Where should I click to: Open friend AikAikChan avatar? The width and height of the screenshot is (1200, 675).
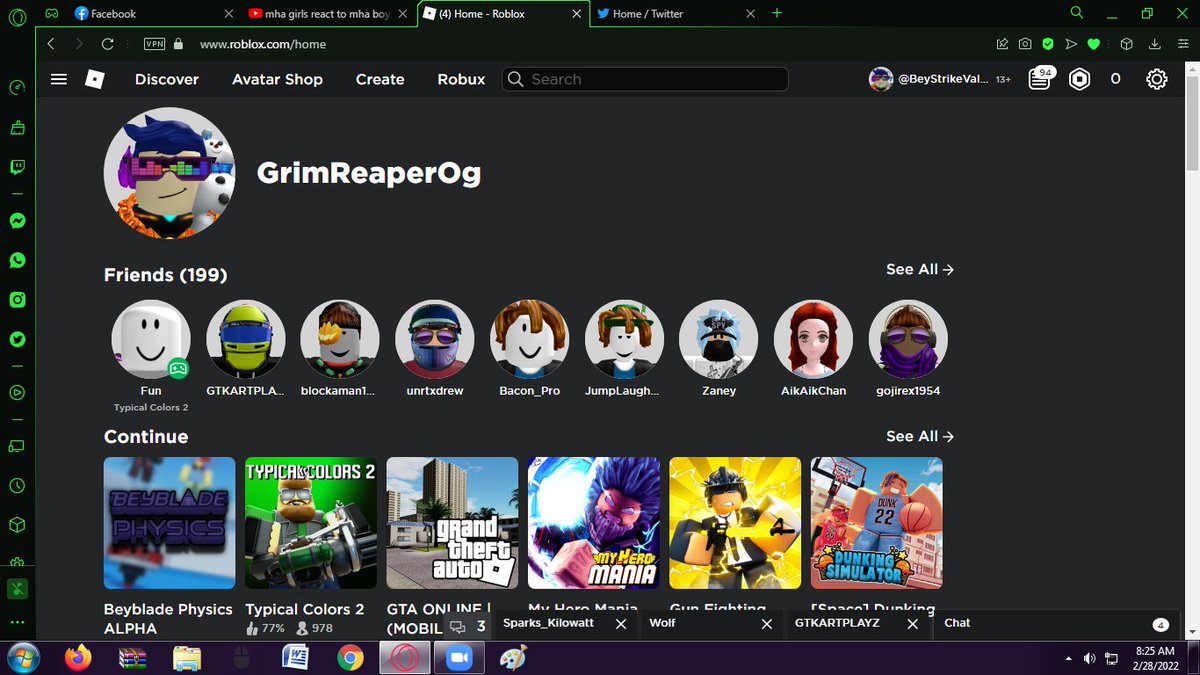pyautogui.click(x=813, y=340)
